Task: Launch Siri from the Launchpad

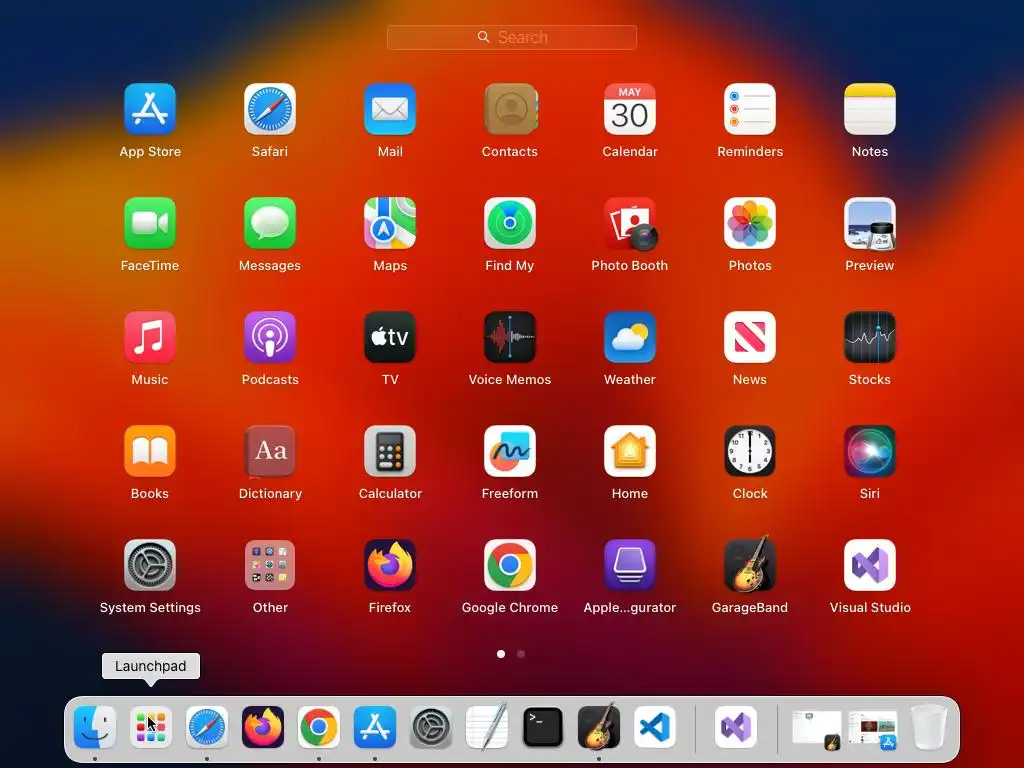Action: [x=870, y=451]
